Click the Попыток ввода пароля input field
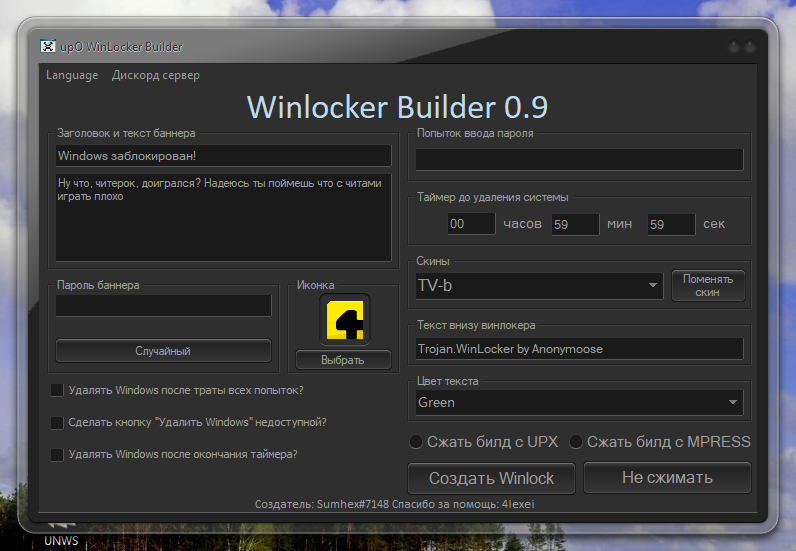Image resolution: width=796 pixels, height=551 pixels. tap(579, 160)
